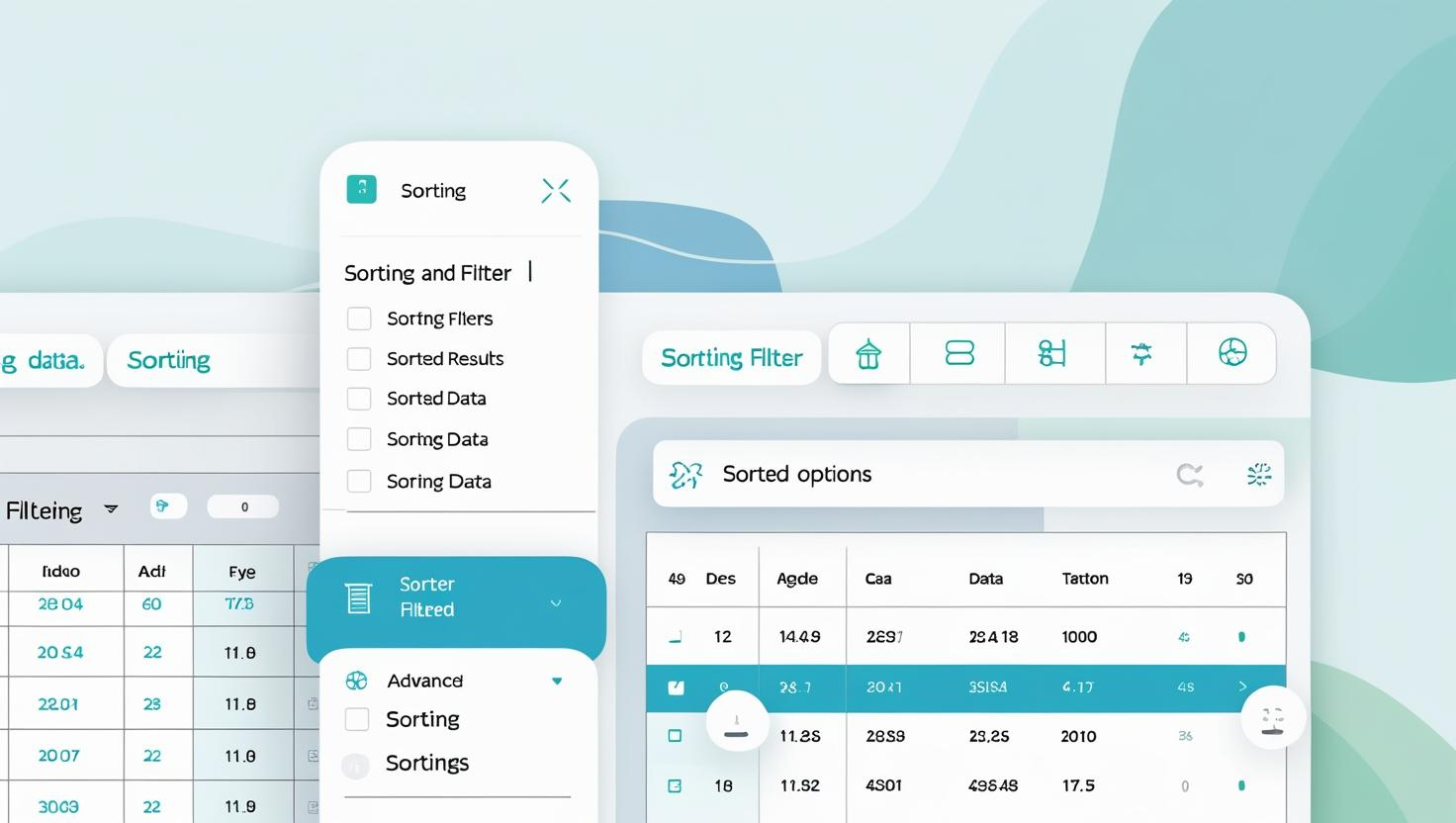The width and height of the screenshot is (1456, 823).
Task: Click the snowflake icon in Sorted options
Action: click(1258, 475)
